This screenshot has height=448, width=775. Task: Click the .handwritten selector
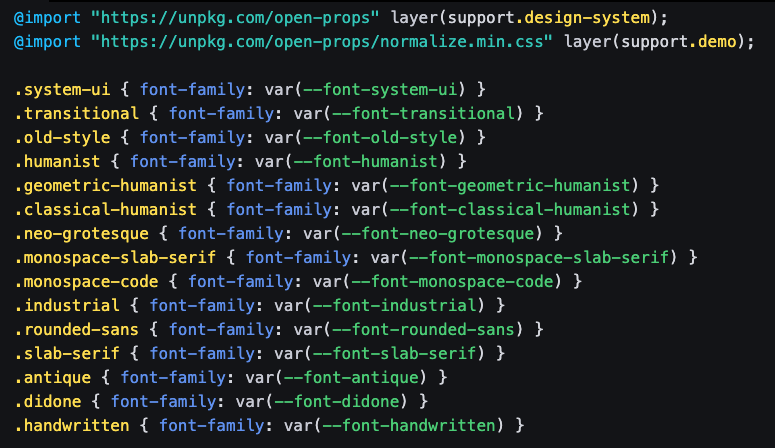pyautogui.click(x=72, y=426)
